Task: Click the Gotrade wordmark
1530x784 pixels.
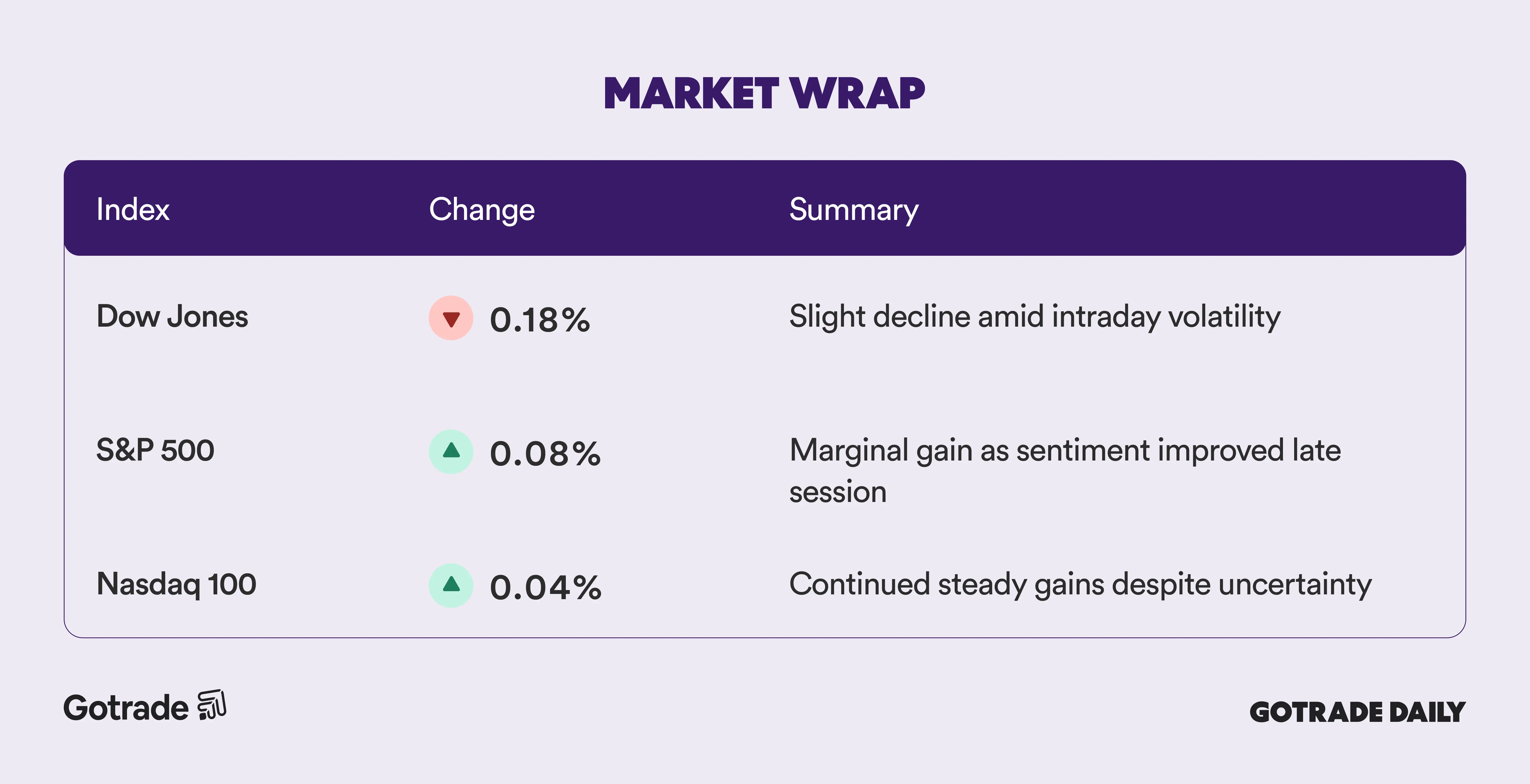Action: [126, 708]
